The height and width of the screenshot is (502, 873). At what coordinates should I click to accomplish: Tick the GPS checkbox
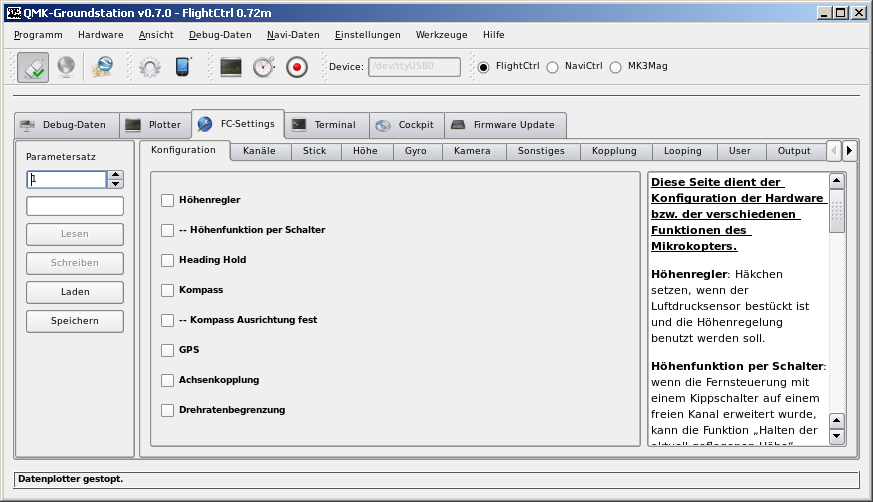(x=167, y=350)
